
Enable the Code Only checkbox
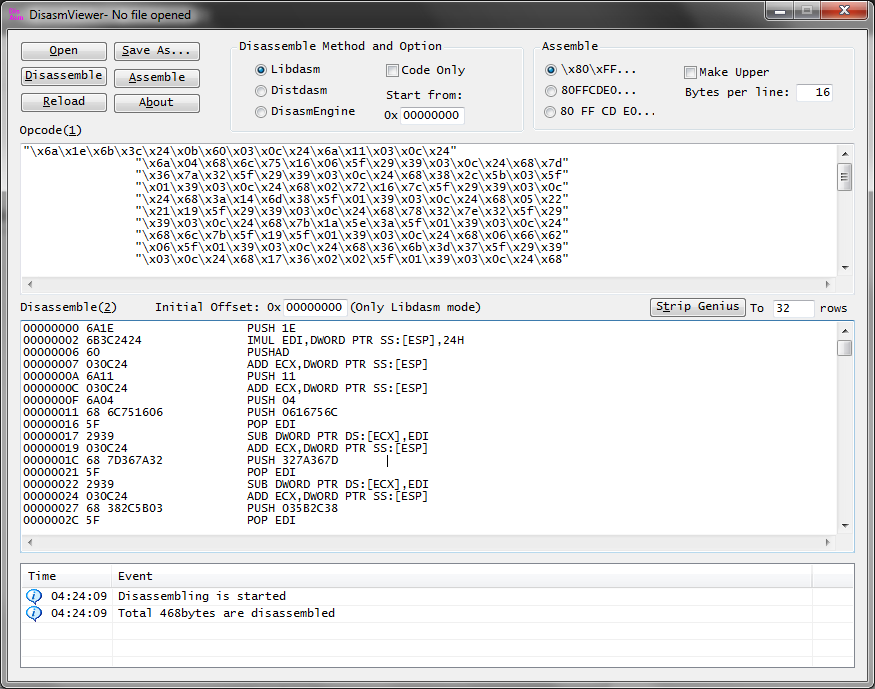pyautogui.click(x=392, y=70)
